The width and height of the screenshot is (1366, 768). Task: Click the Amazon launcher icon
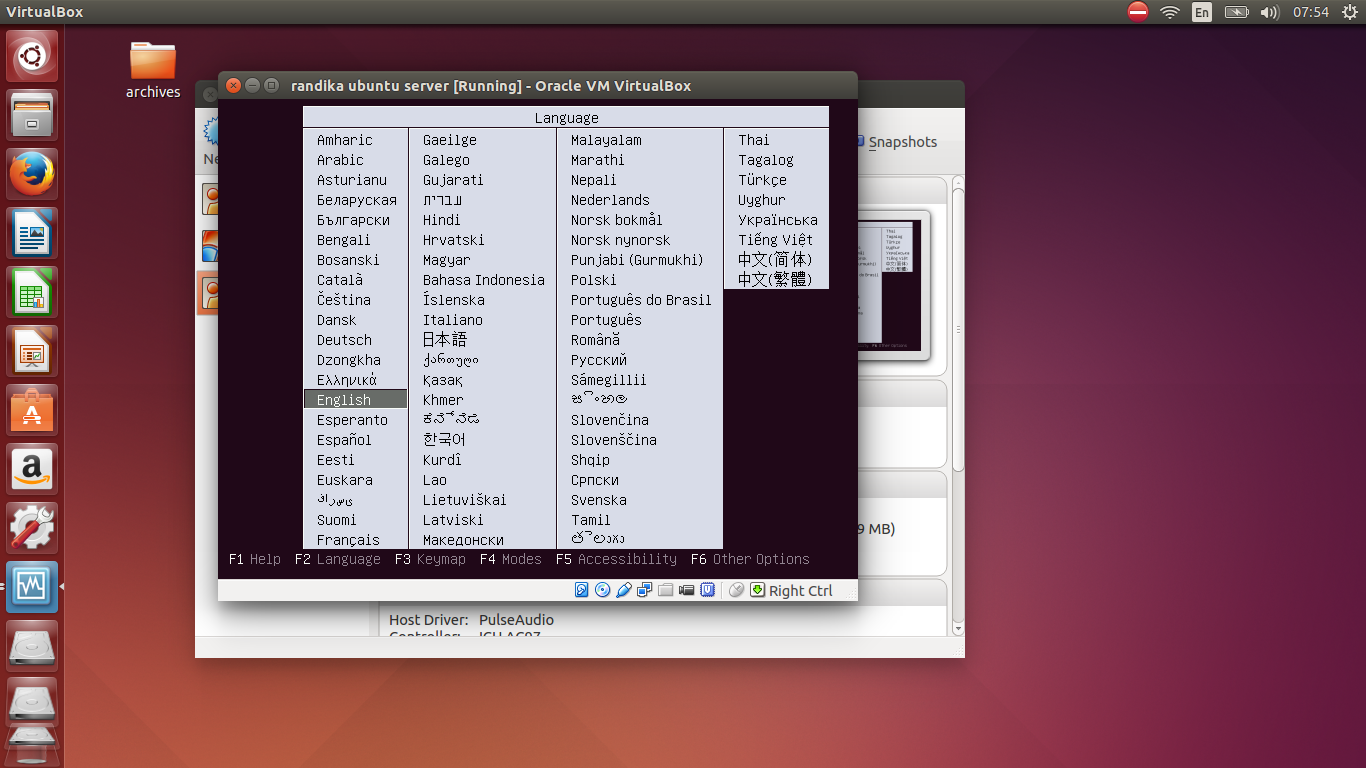click(x=32, y=469)
